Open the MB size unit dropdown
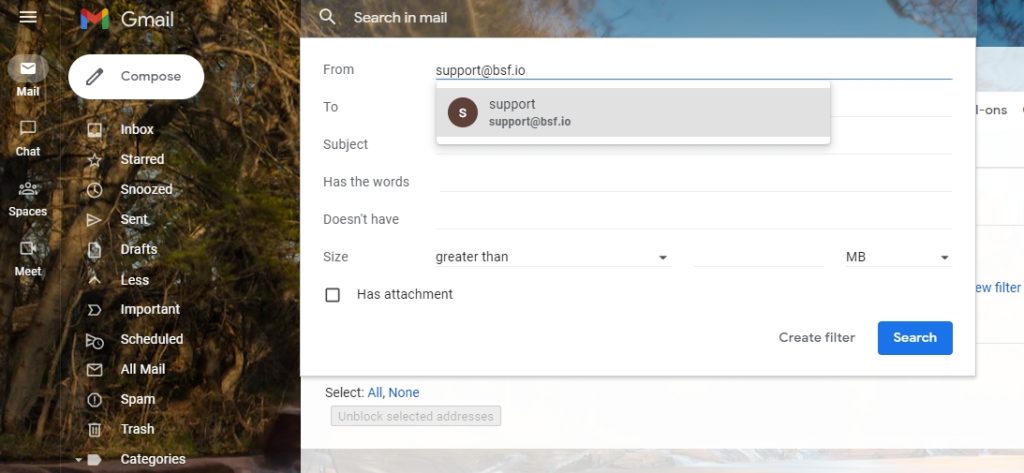 click(x=897, y=257)
